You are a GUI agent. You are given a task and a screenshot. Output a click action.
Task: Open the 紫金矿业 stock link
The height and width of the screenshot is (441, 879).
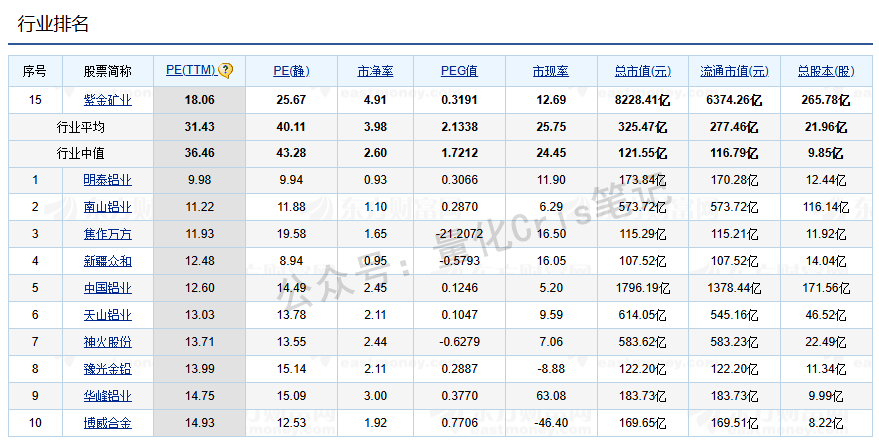(x=108, y=100)
